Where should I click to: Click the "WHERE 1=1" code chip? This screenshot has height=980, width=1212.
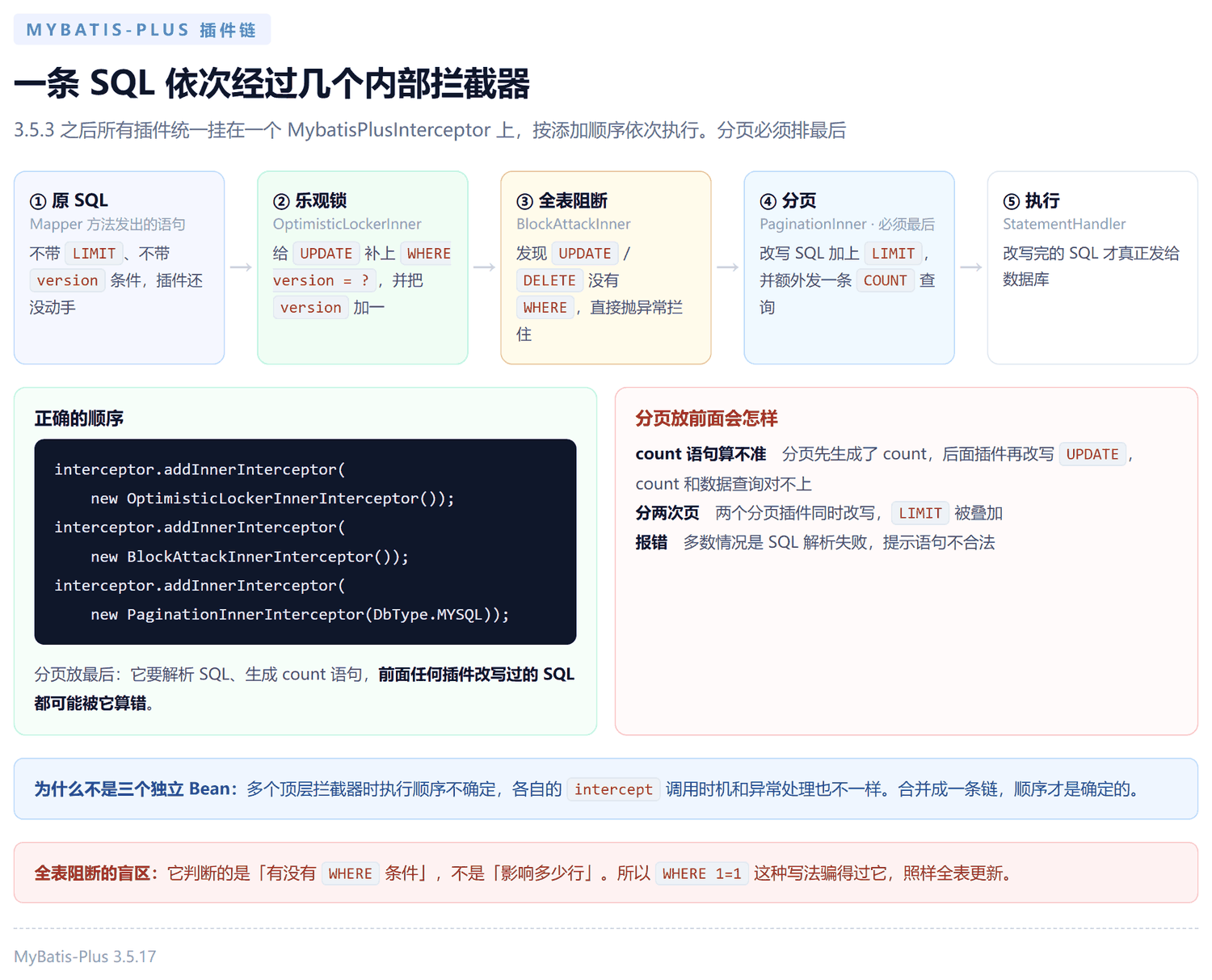[702, 873]
